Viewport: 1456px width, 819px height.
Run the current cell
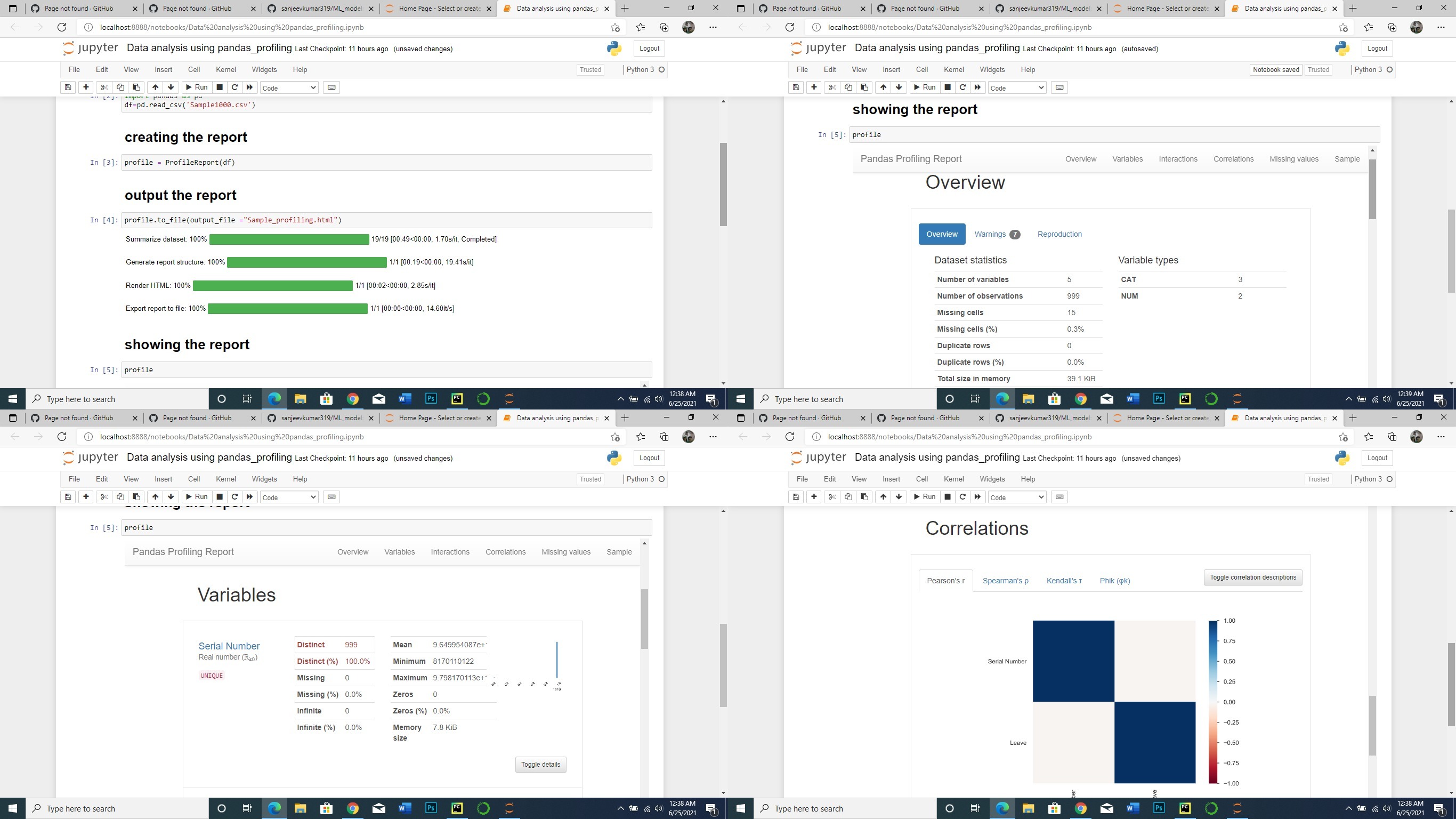tap(197, 87)
